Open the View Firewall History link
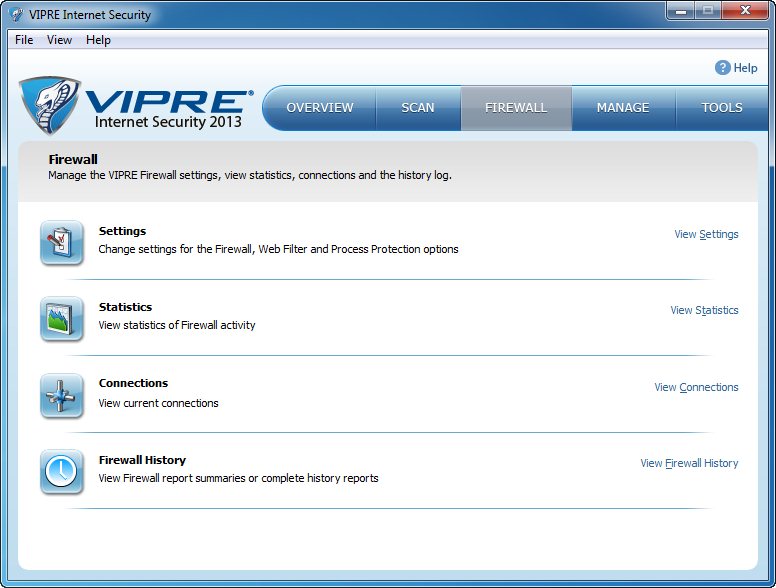This screenshot has height=588, width=776. [689, 463]
